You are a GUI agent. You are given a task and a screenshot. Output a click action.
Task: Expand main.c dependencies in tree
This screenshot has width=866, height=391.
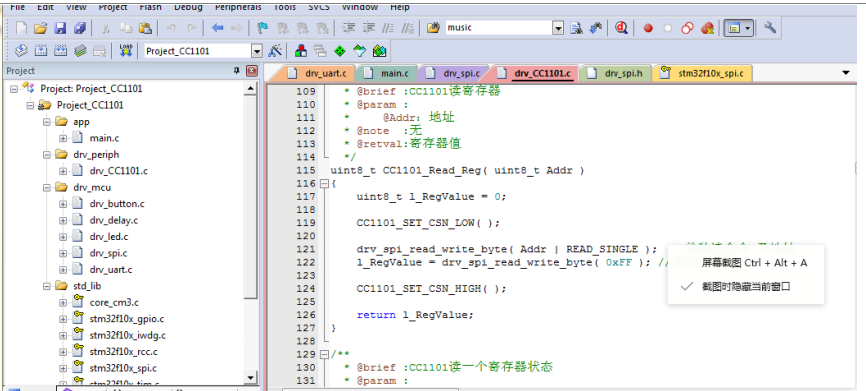pos(63,138)
